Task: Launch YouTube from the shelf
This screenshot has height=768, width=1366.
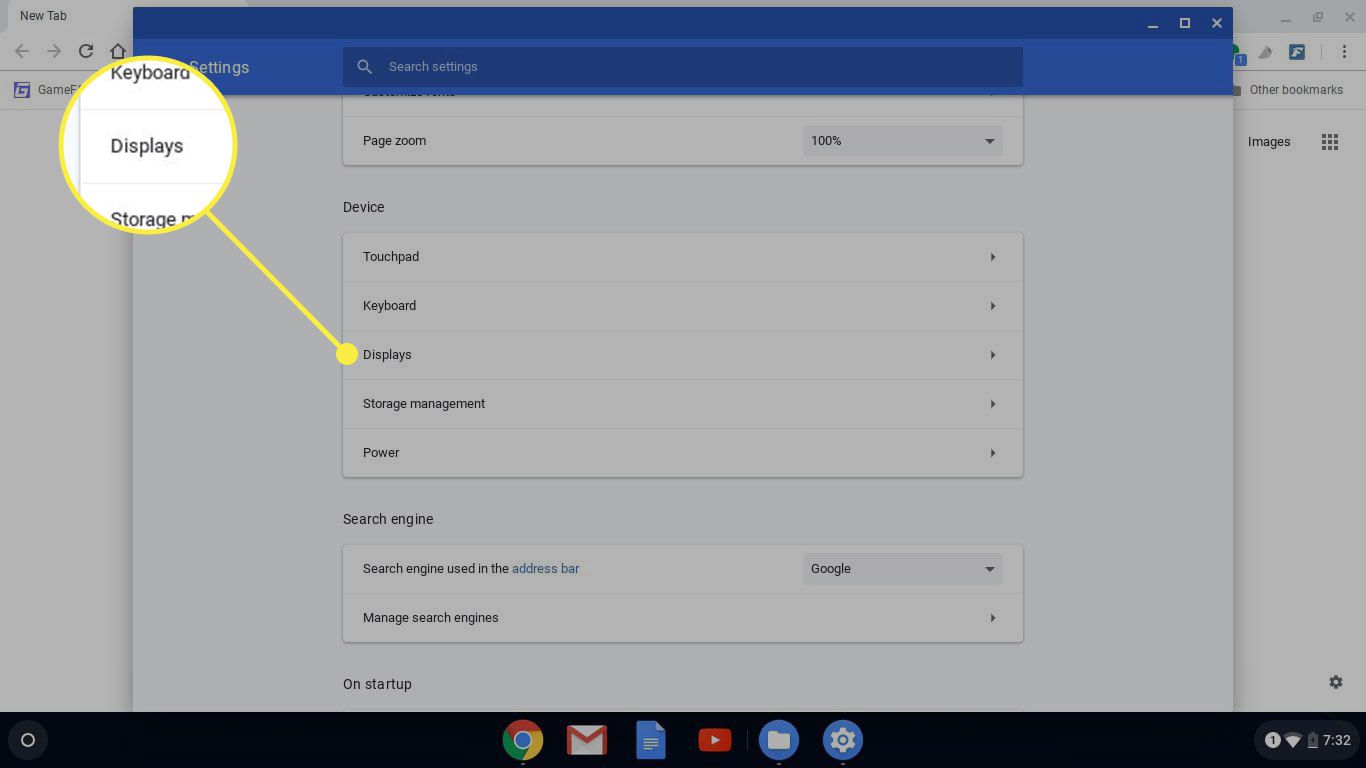Action: point(714,740)
